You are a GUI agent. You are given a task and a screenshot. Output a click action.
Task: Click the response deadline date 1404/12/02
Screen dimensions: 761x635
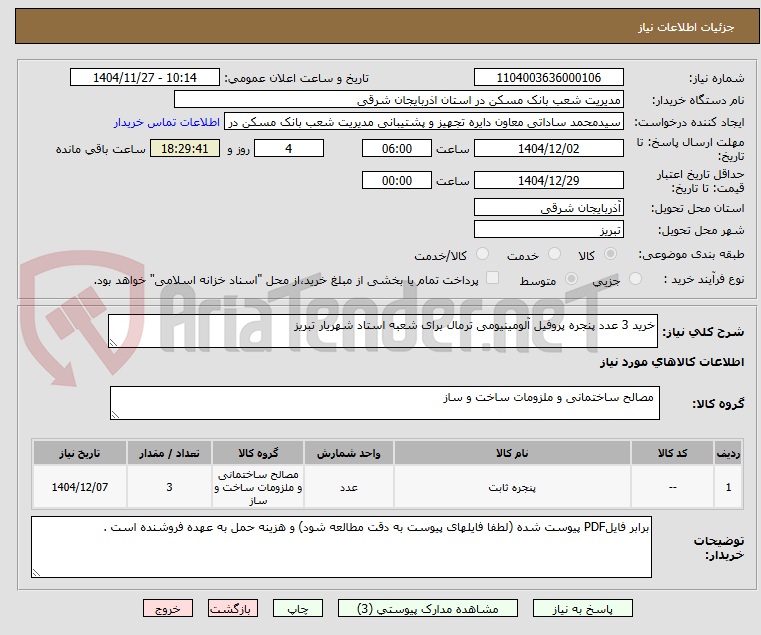pos(548,149)
